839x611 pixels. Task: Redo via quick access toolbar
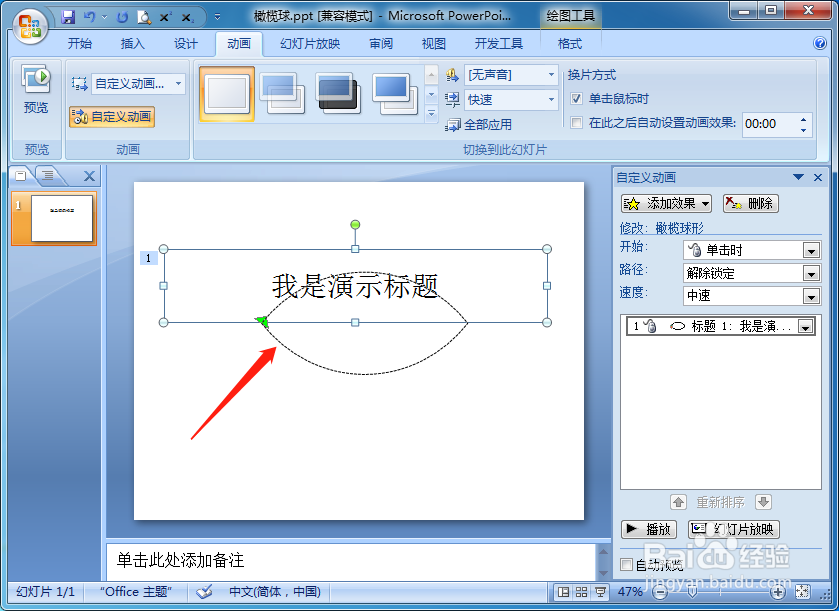(x=123, y=17)
